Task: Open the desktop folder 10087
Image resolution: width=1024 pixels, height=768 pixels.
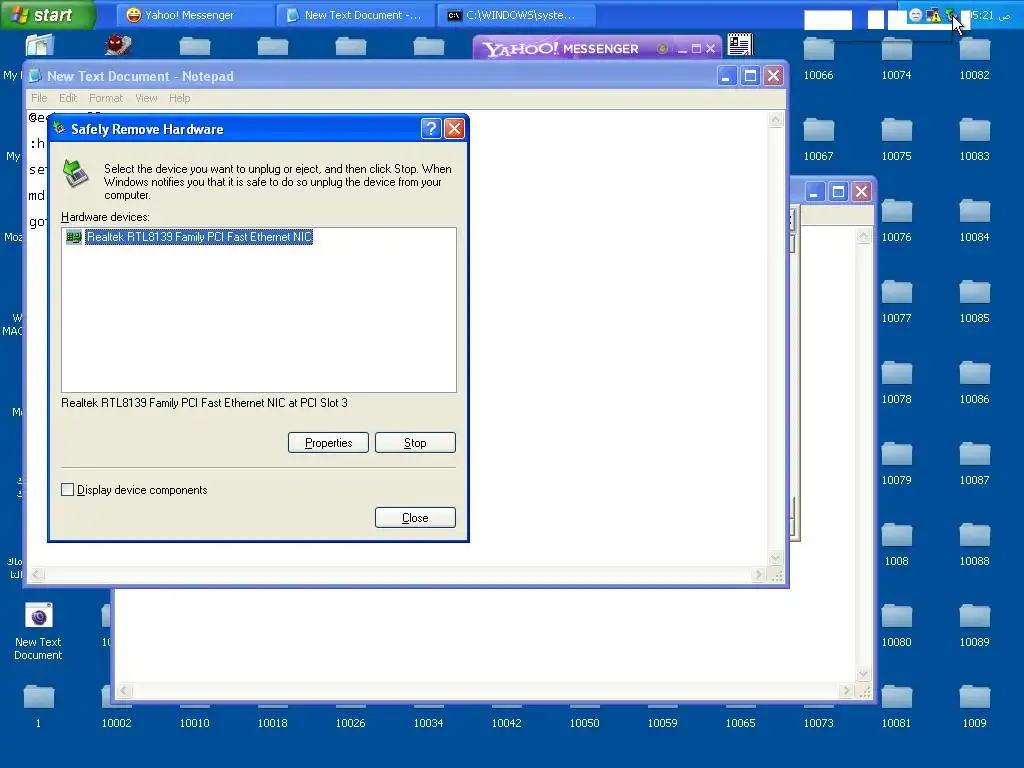Action: [x=974, y=464]
